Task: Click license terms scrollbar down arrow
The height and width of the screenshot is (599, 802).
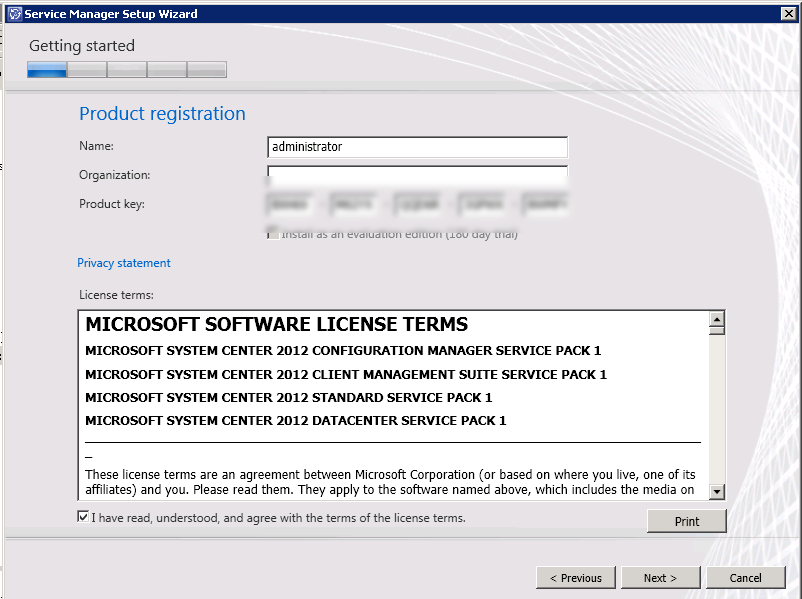Action: pyautogui.click(x=717, y=492)
